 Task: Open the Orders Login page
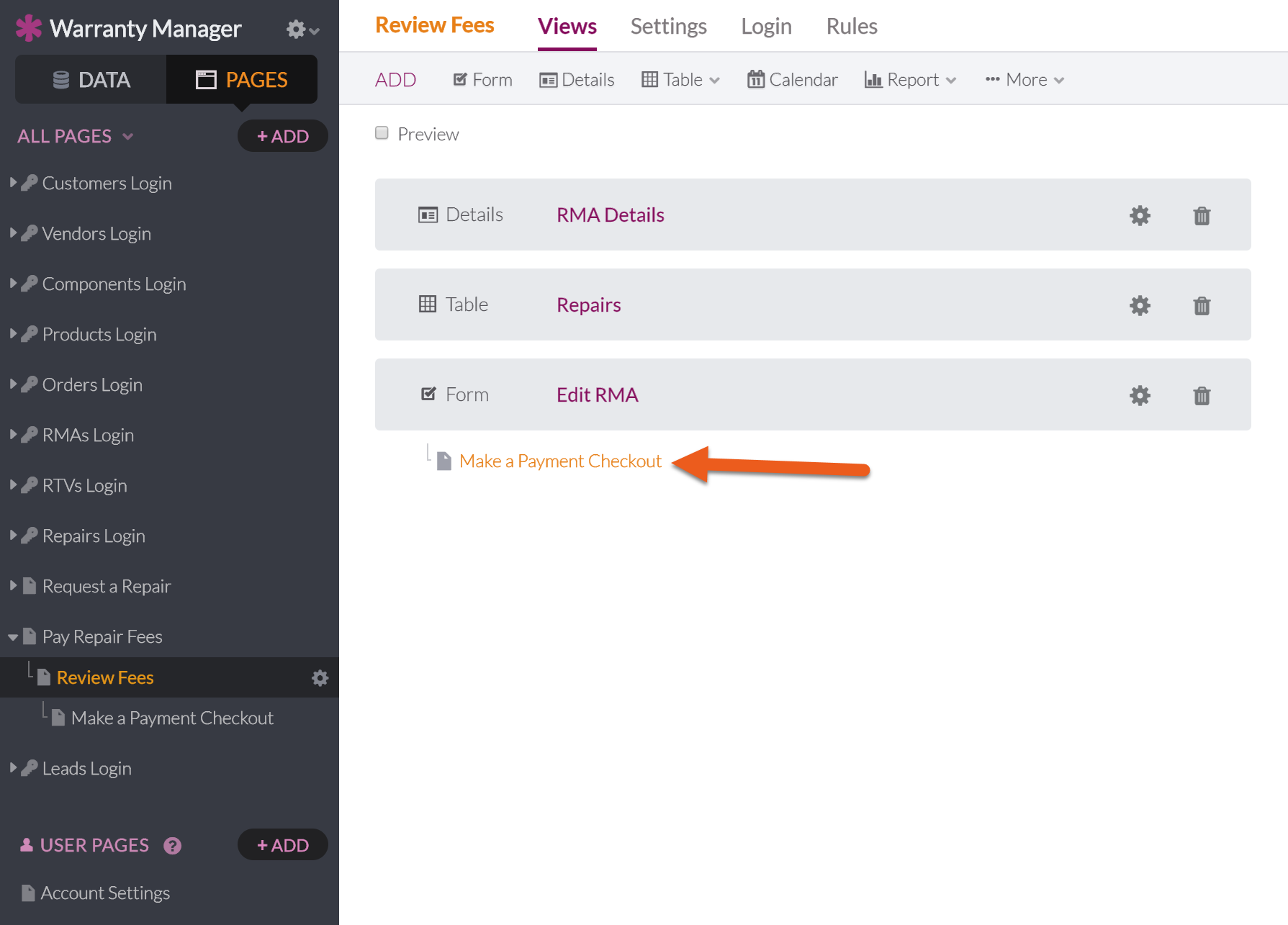click(92, 385)
